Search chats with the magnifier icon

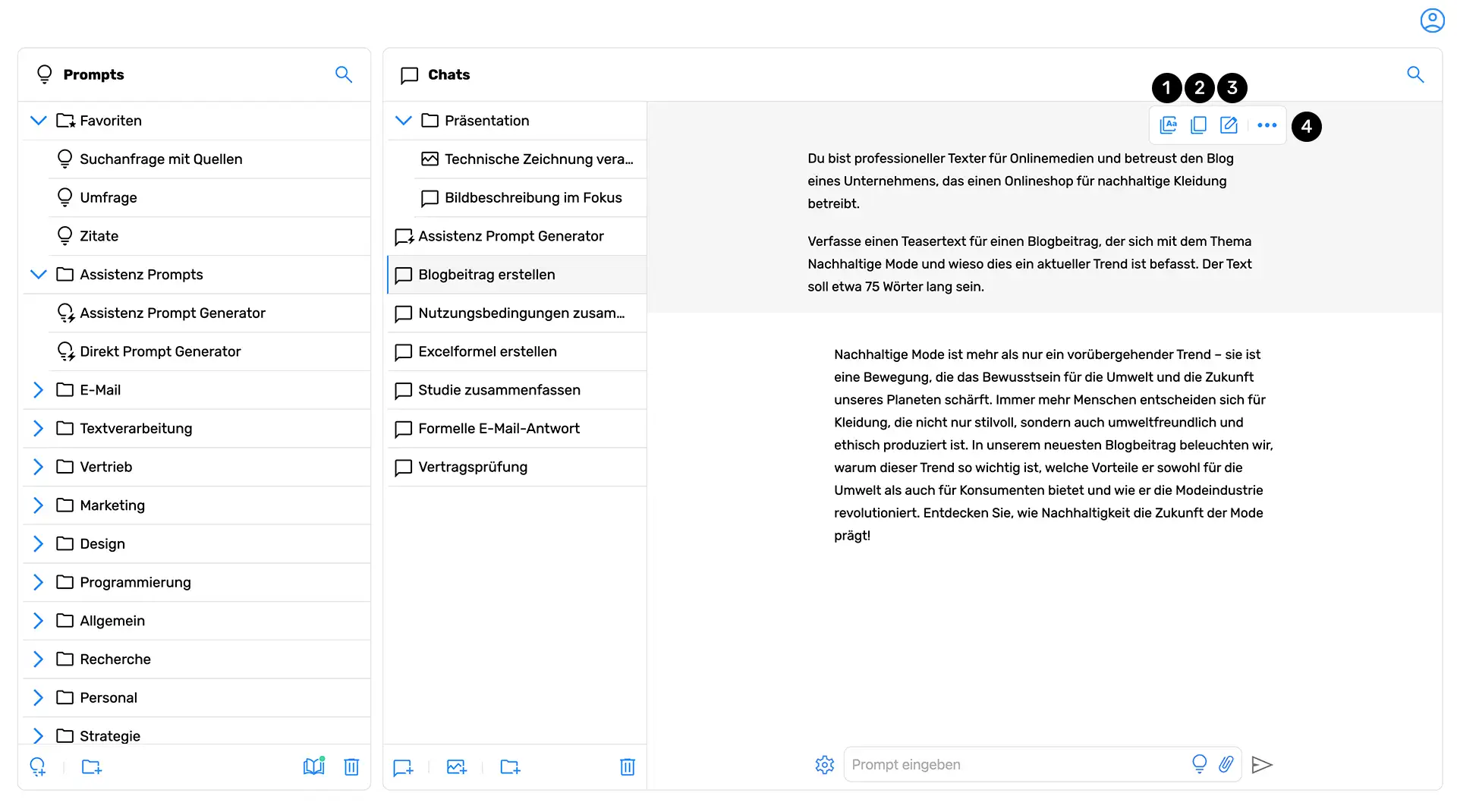click(x=1415, y=74)
